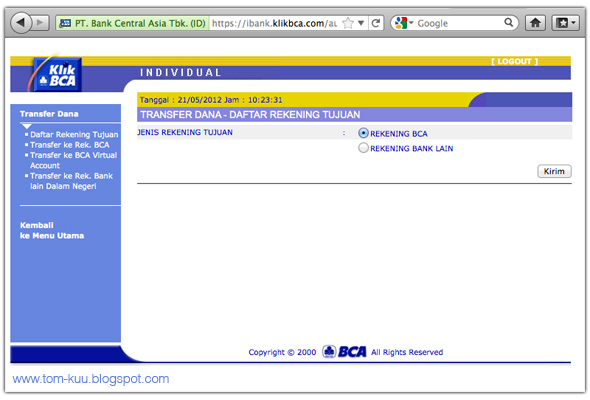
Task: Open Google search engine selector dropdown
Action: [x=404, y=23]
